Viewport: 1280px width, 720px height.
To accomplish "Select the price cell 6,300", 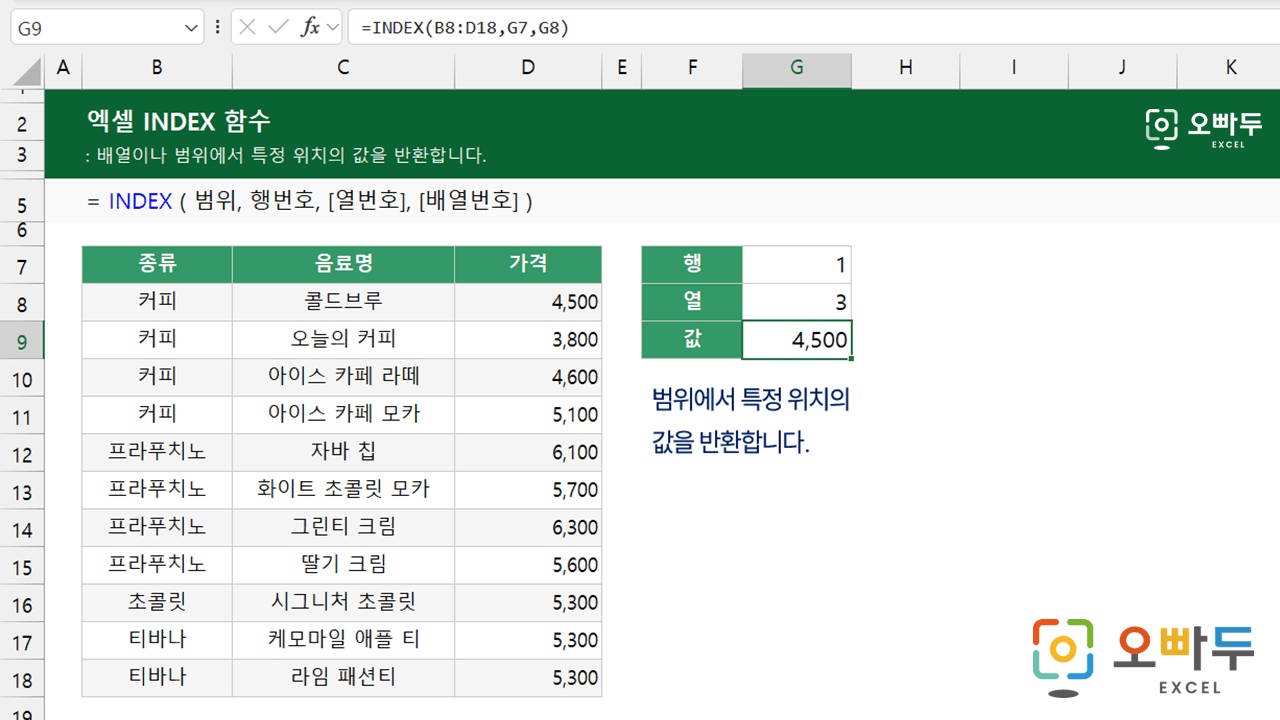I will pos(528,527).
